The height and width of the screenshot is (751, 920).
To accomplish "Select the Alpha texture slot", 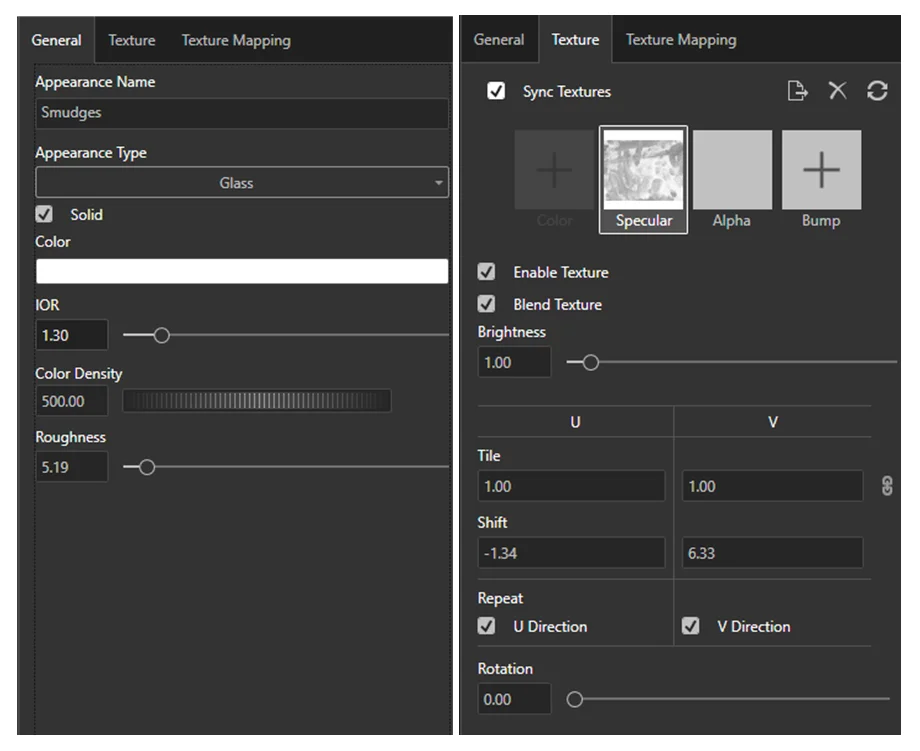I will click(732, 171).
